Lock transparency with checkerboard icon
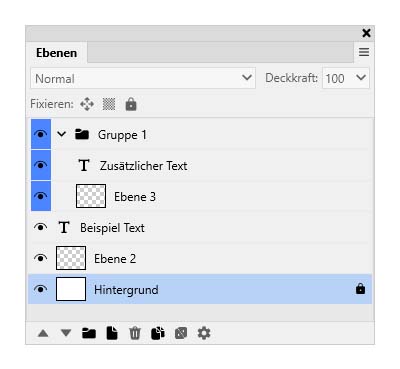The width and height of the screenshot is (400, 369). point(109,104)
